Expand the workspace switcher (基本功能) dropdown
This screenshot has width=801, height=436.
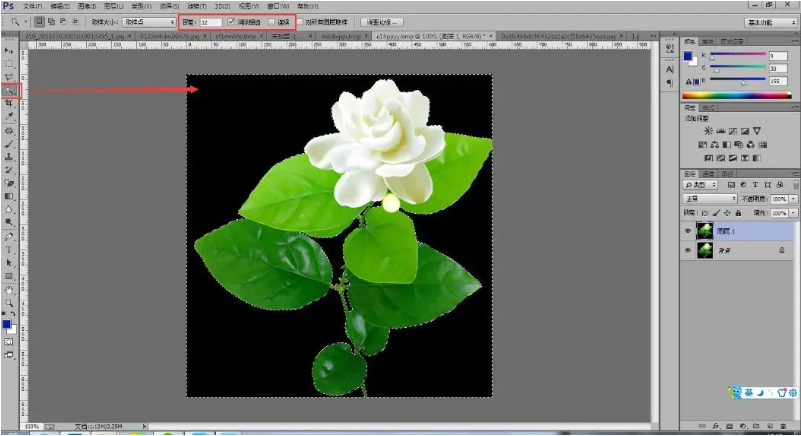(x=771, y=21)
